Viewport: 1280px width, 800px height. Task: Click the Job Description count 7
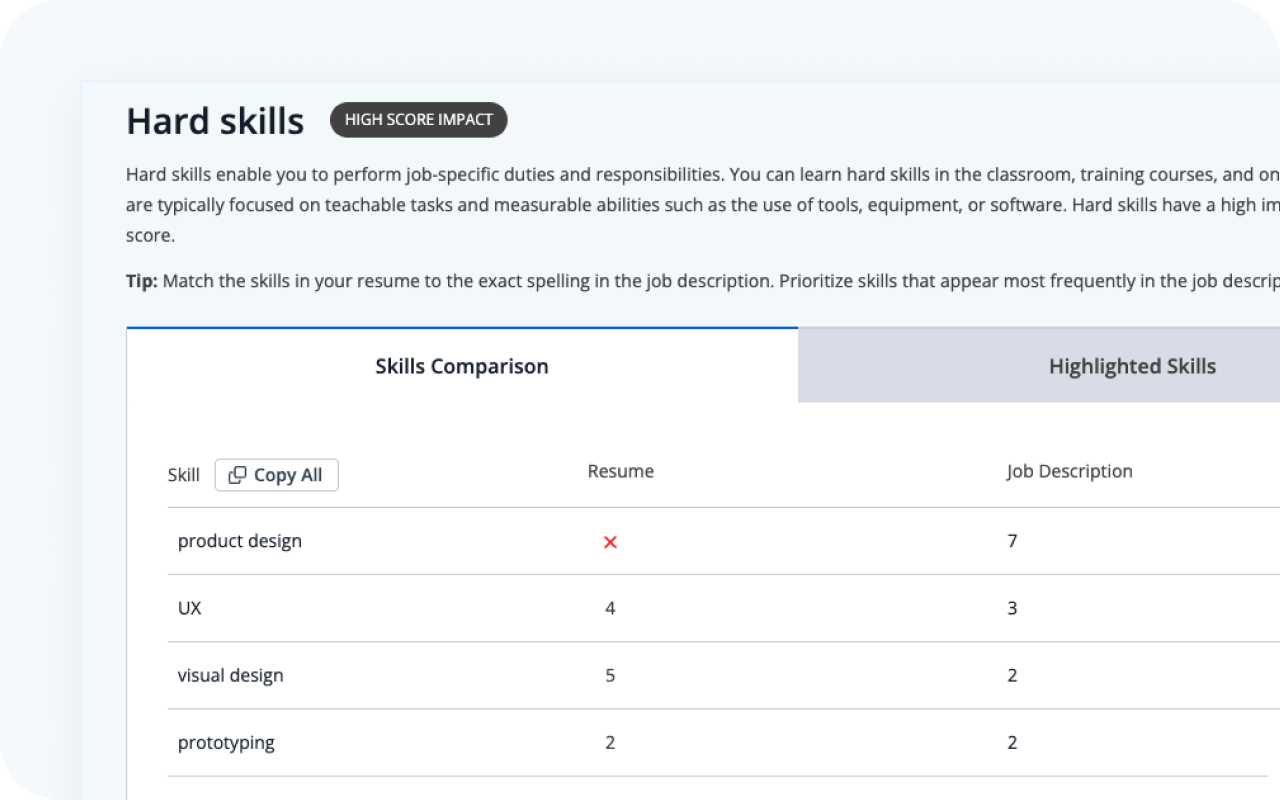[1012, 541]
